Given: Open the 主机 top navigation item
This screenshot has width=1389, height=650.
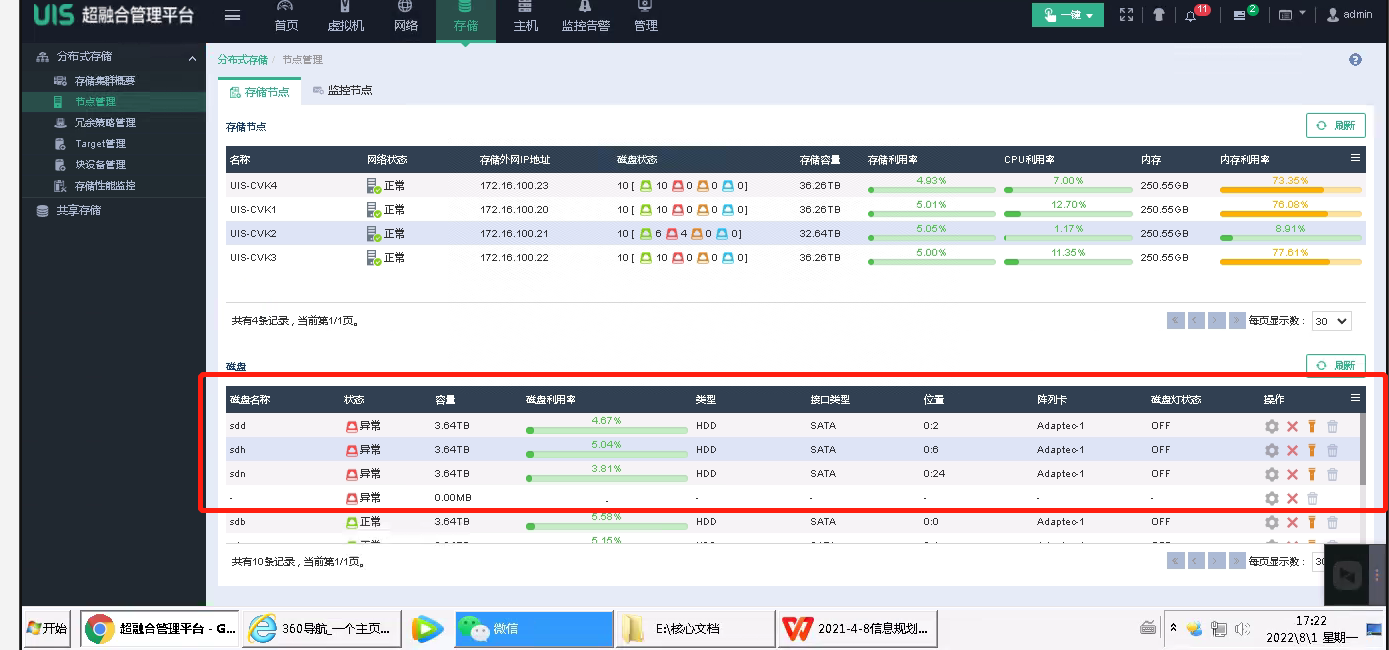Looking at the screenshot, I should point(525,17).
